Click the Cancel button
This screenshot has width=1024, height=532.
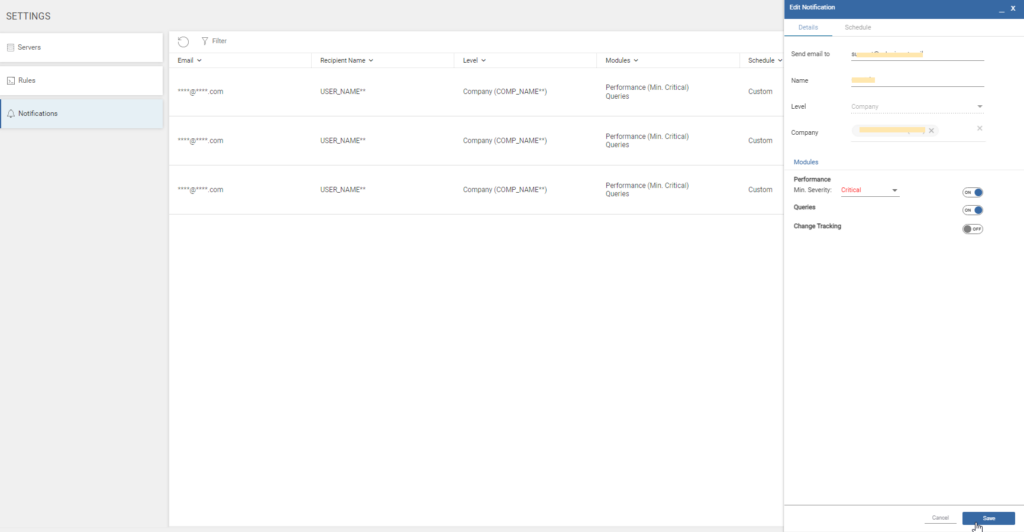pyautogui.click(x=940, y=518)
